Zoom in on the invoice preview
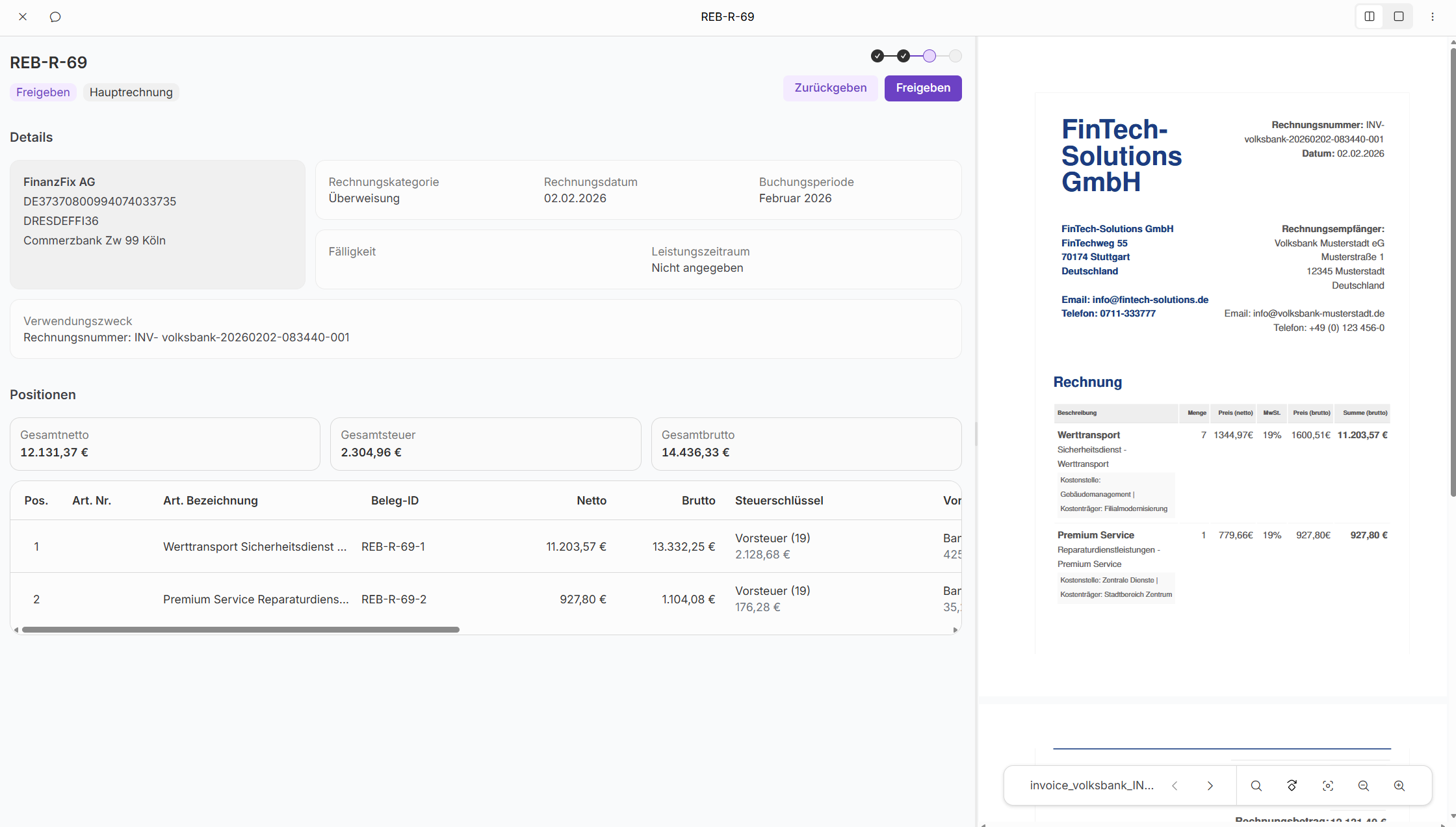 (x=1399, y=785)
